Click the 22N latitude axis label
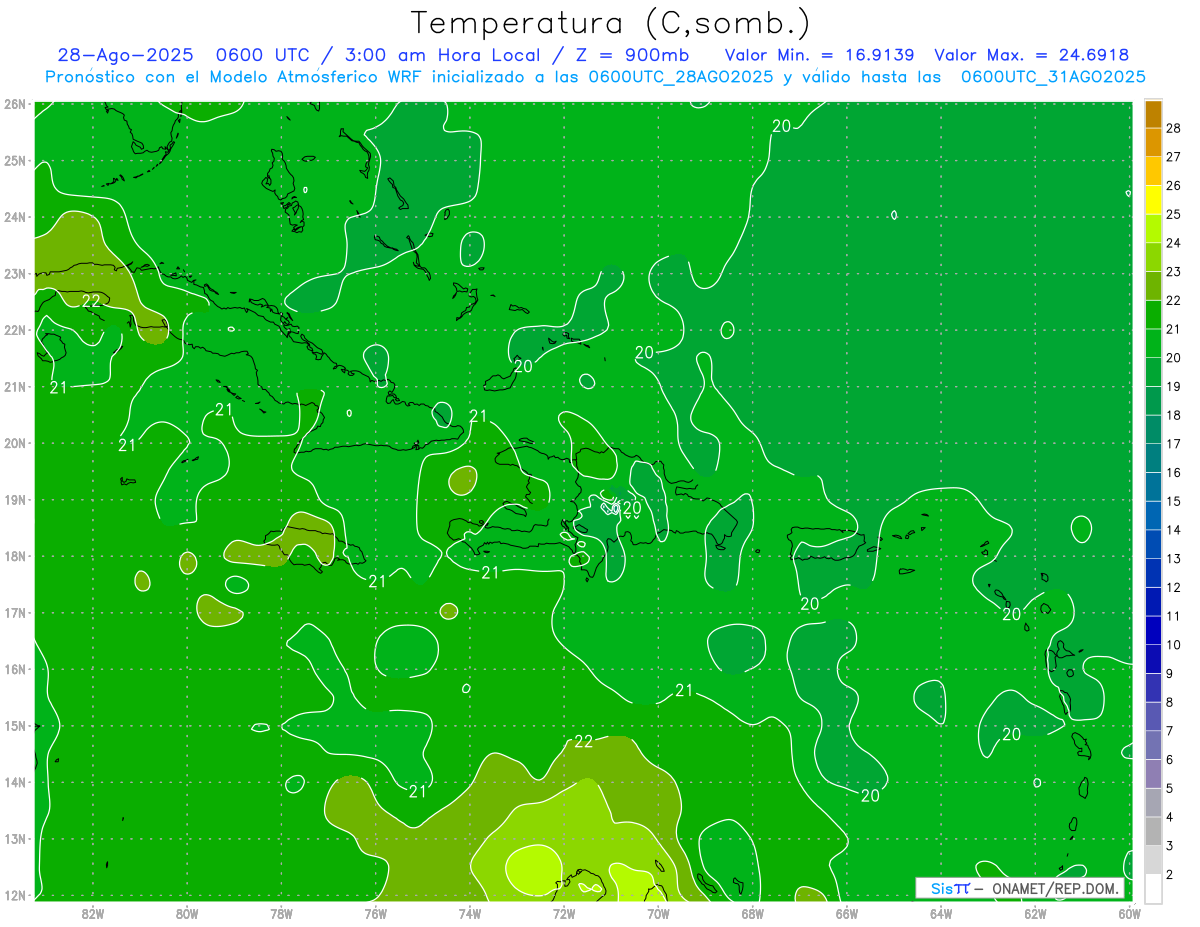The width and height of the screenshot is (1200, 927). tap(15, 330)
